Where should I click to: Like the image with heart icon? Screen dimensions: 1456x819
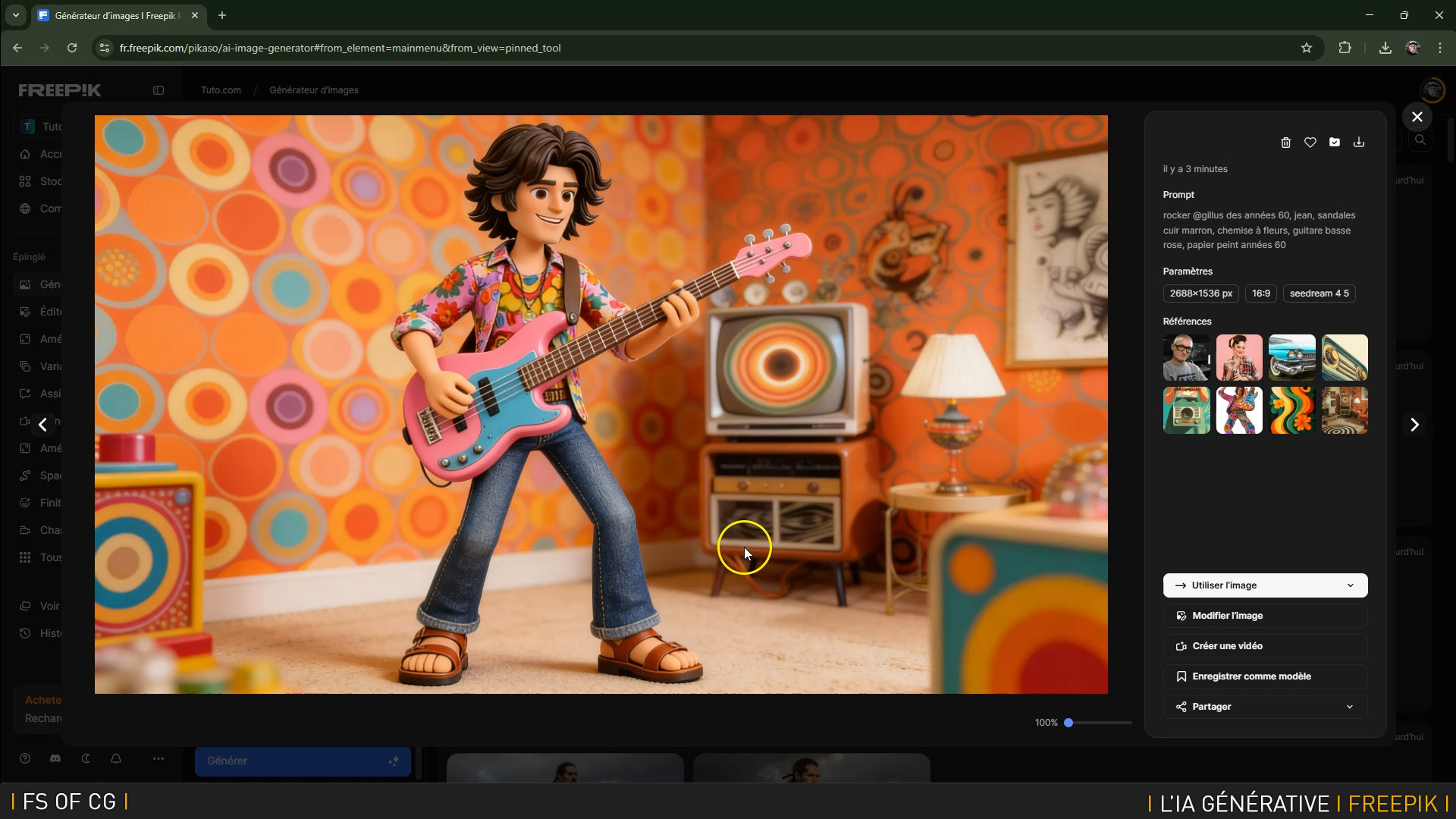(x=1310, y=143)
